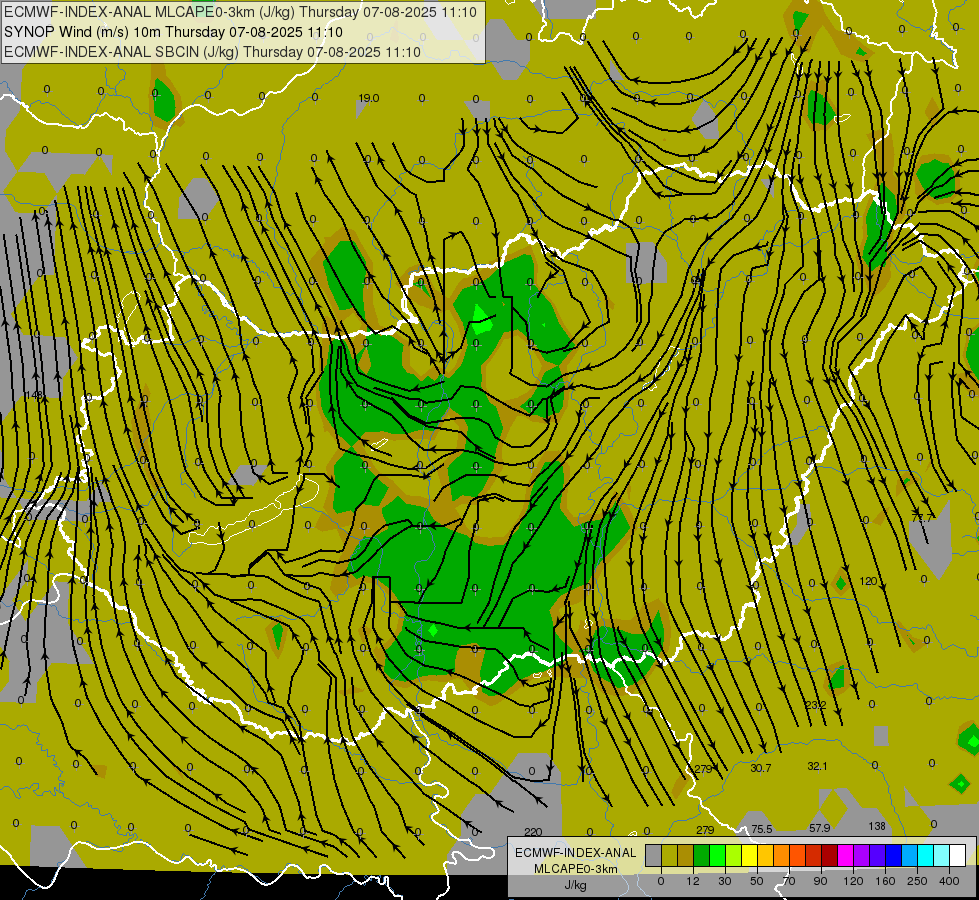
Task: Click the 220 value on the map
Action: click(x=533, y=832)
